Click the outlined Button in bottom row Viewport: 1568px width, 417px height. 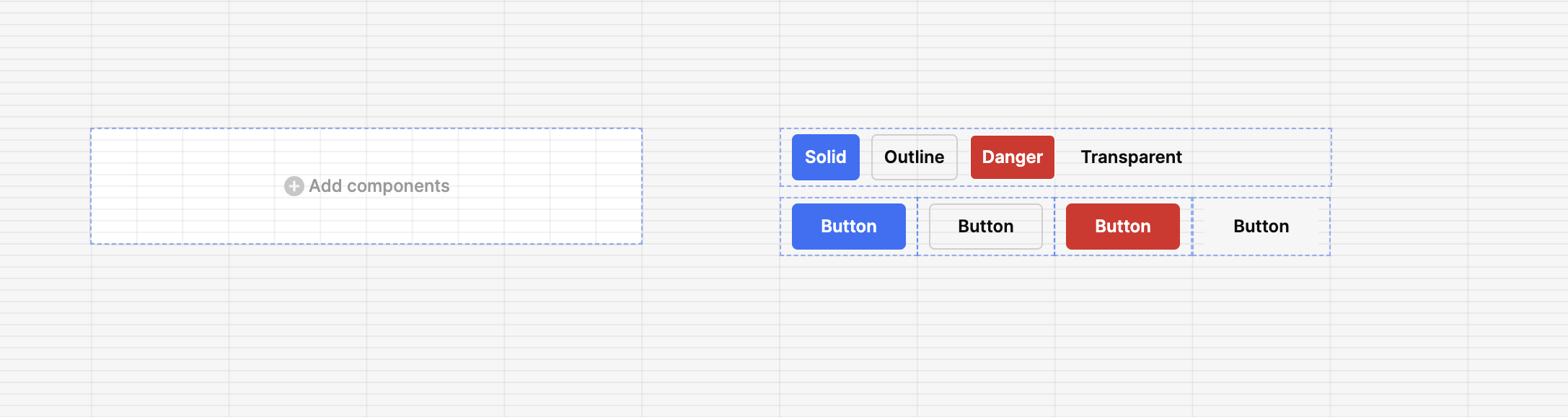[985, 227]
